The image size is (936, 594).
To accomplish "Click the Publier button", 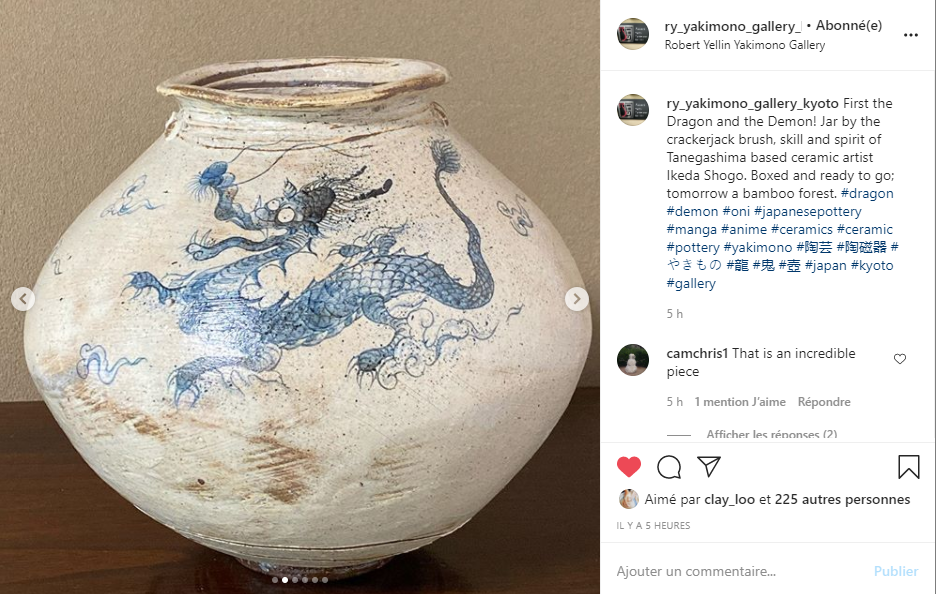I will point(895,571).
